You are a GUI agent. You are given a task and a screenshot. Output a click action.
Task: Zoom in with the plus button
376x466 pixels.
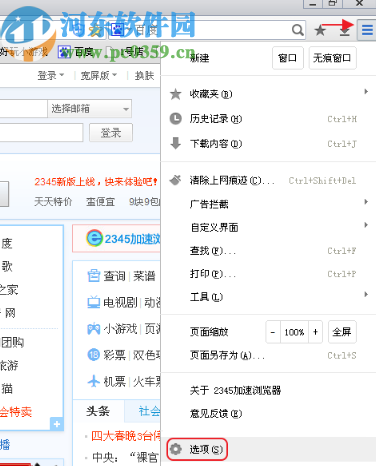[x=315, y=332]
